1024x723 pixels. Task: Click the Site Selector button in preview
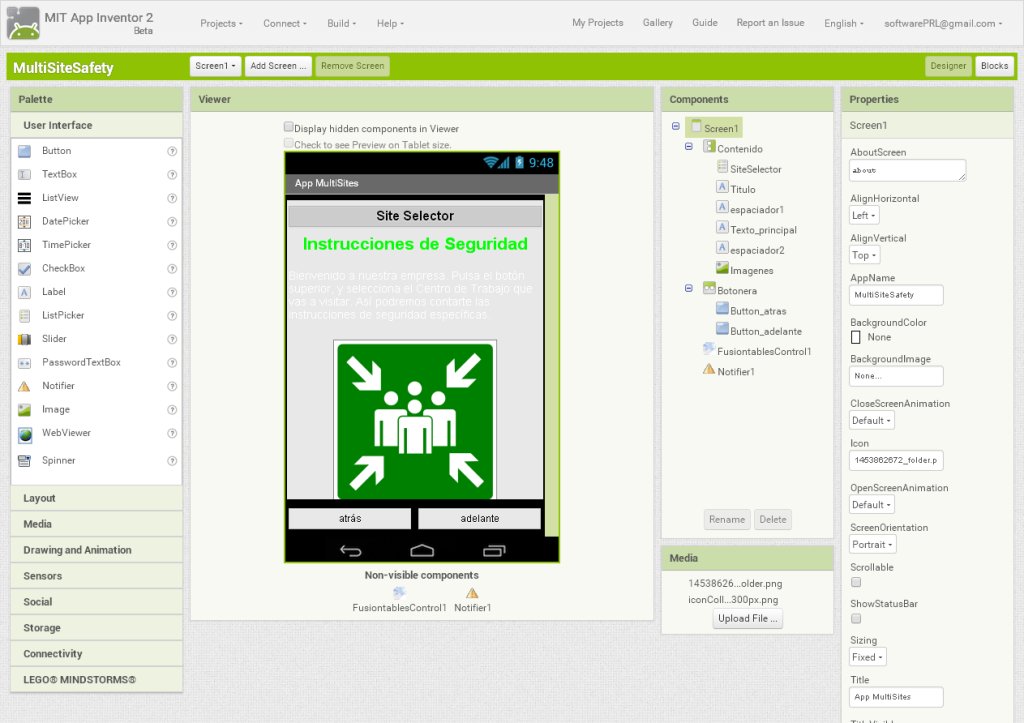pyautogui.click(x=415, y=216)
